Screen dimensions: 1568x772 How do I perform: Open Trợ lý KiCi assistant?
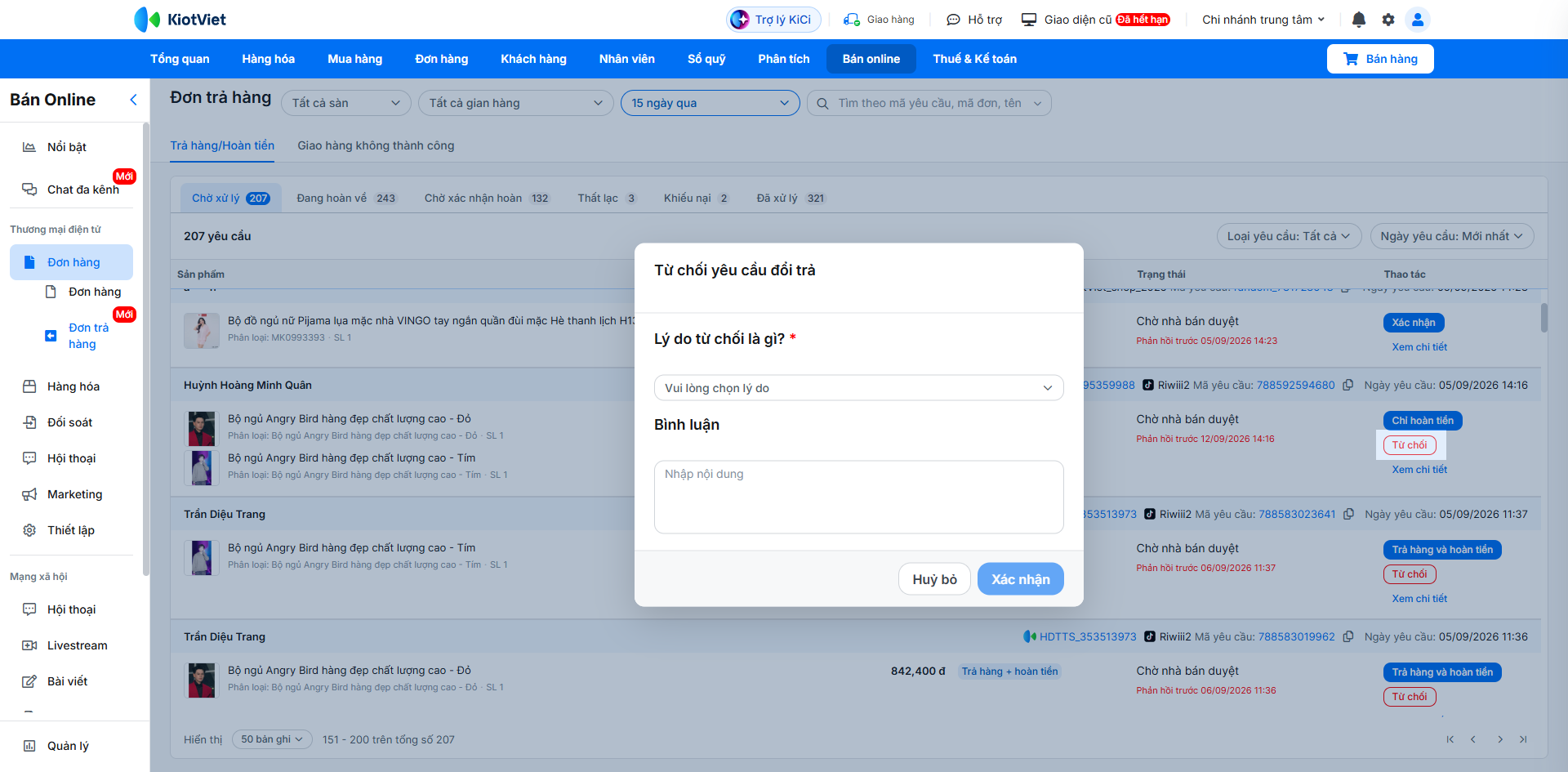pos(773,20)
